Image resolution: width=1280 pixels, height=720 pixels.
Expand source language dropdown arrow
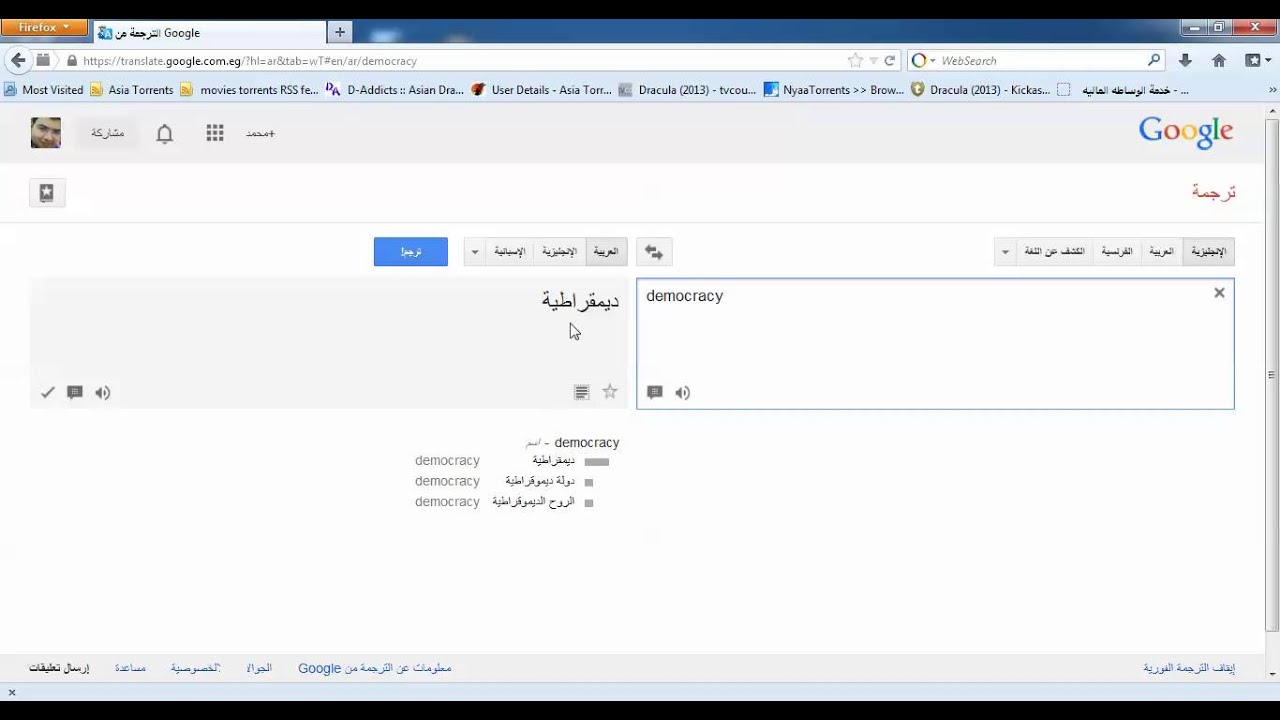pos(1005,252)
